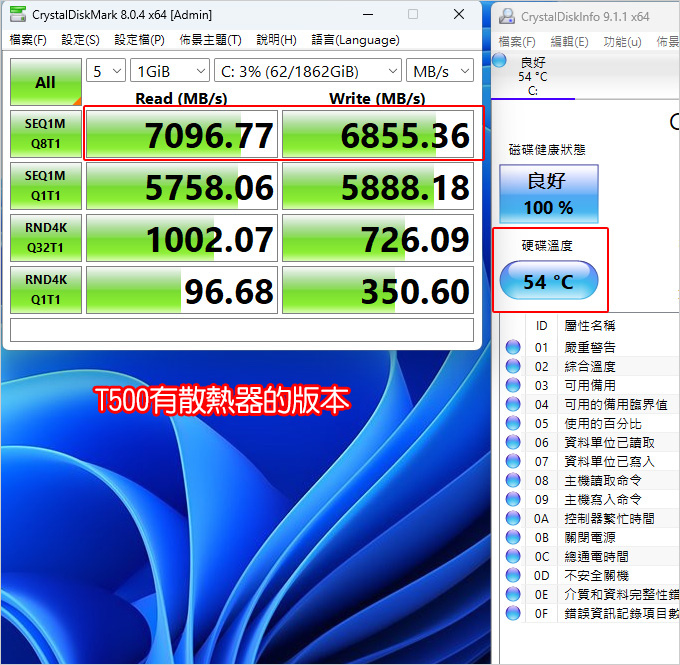
Task: Click status orb for attribute 09 主機寫入命令
Action: pos(513,499)
